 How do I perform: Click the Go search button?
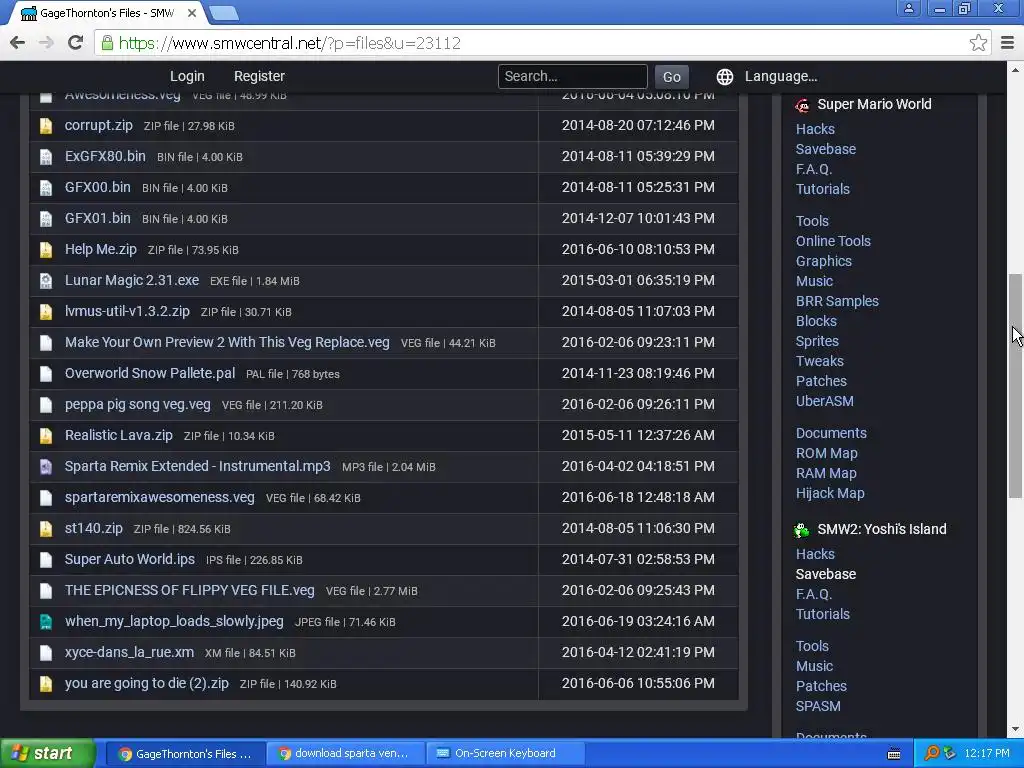coord(672,77)
